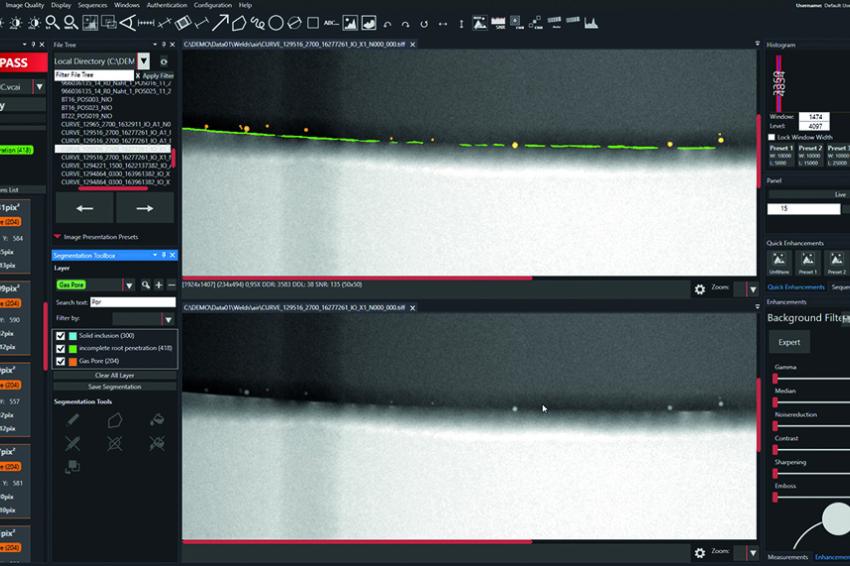
Task: Open settings gear of lower image viewer
Action: point(700,553)
